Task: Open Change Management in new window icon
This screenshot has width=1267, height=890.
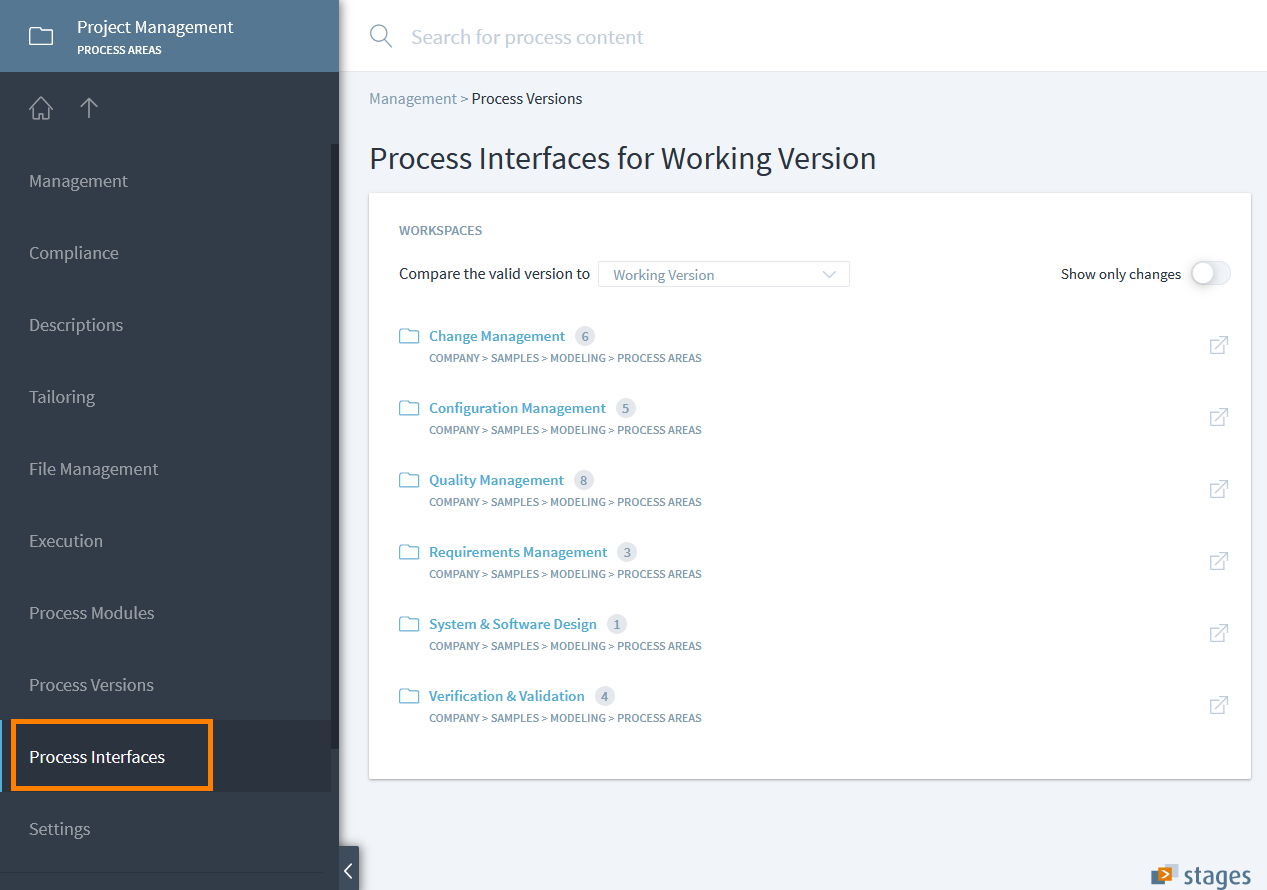Action: coord(1218,345)
